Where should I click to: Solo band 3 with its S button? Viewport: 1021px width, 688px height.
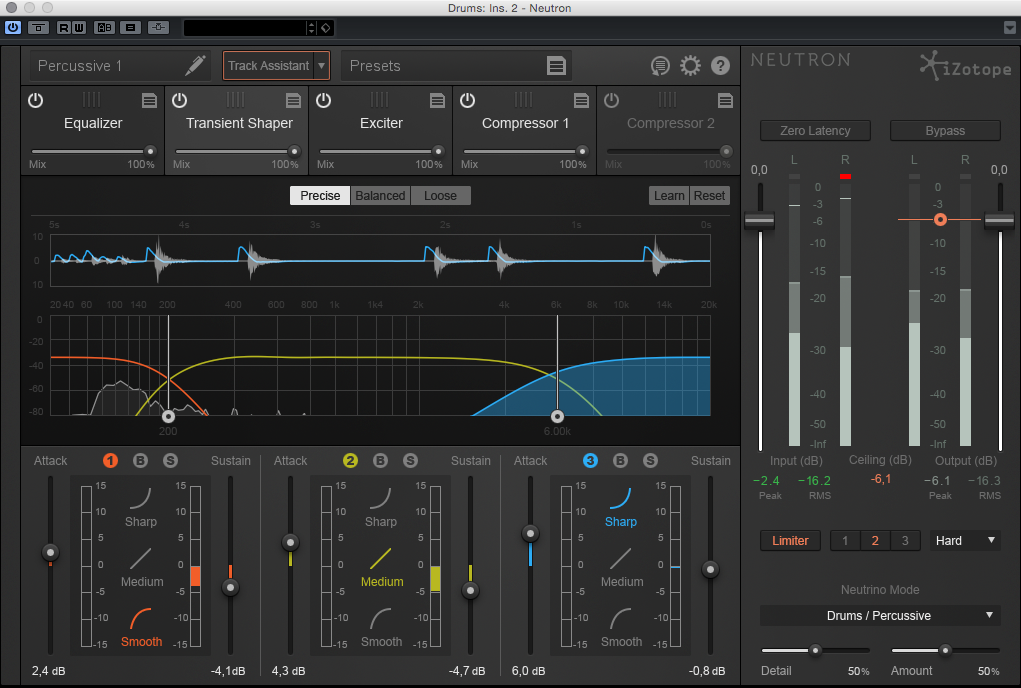pos(650,461)
